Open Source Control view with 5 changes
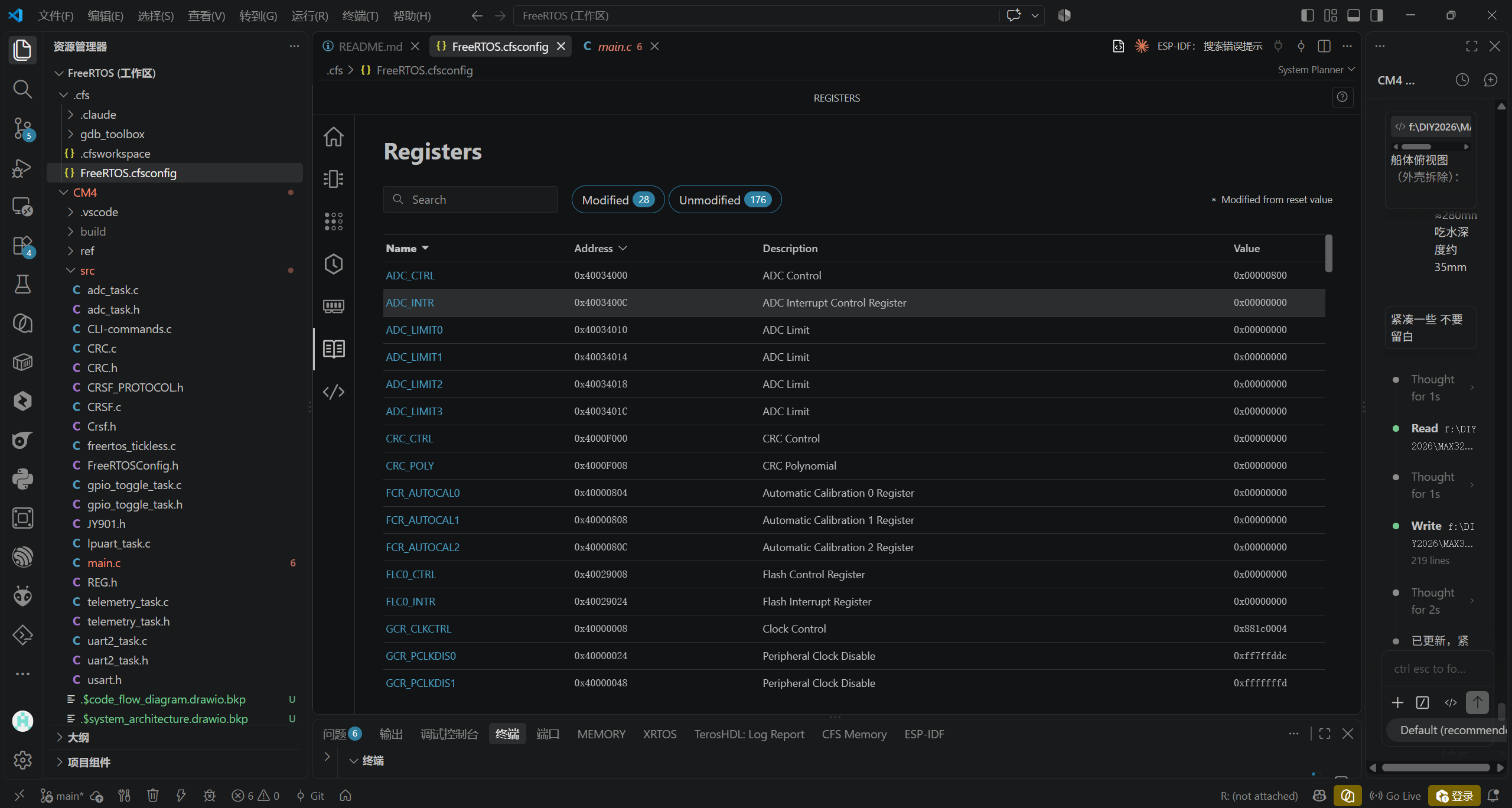This screenshot has height=808, width=1512. point(22,128)
